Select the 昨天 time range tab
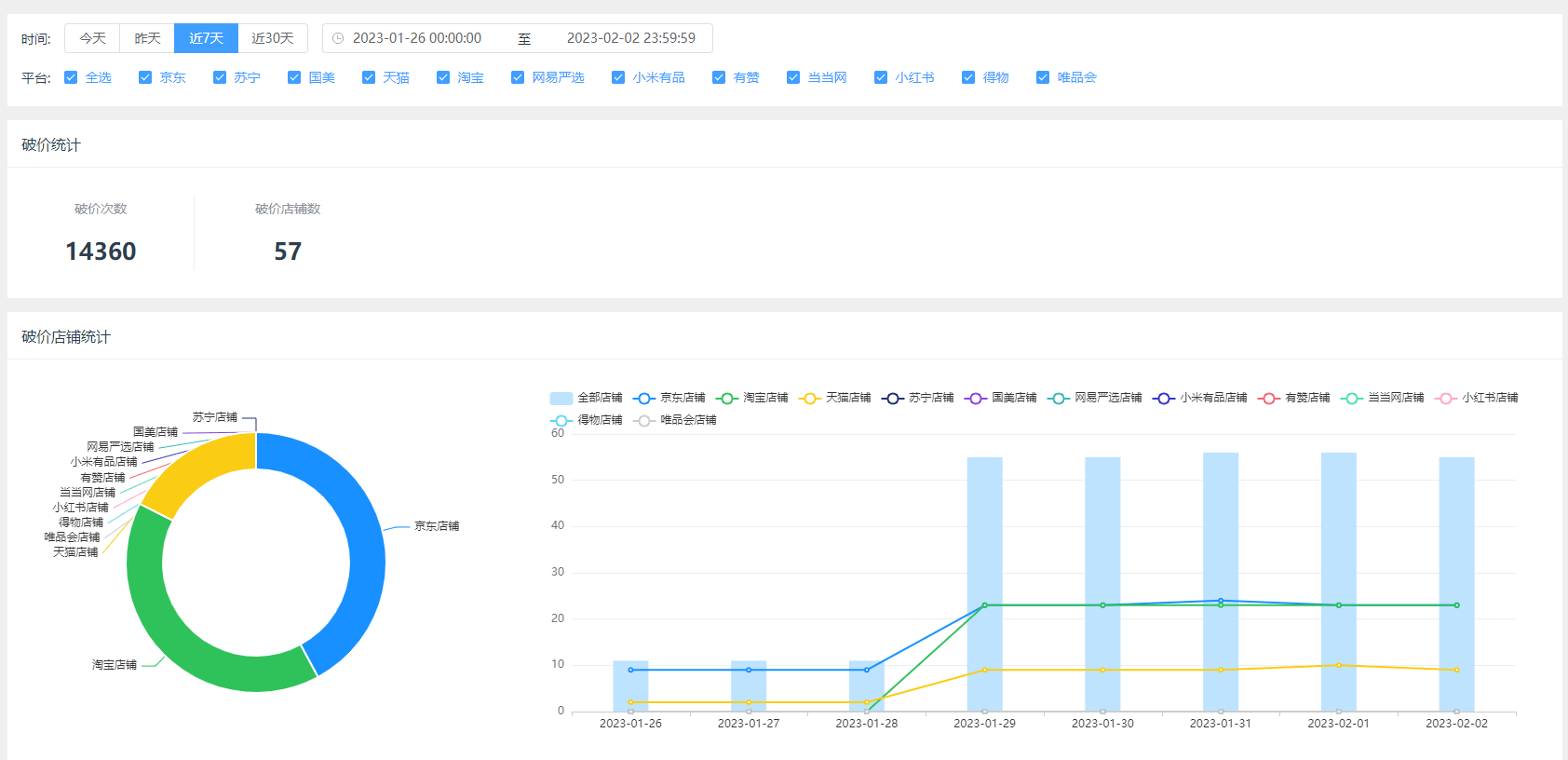Viewport: 1568px width, 760px height. (x=147, y=38)
